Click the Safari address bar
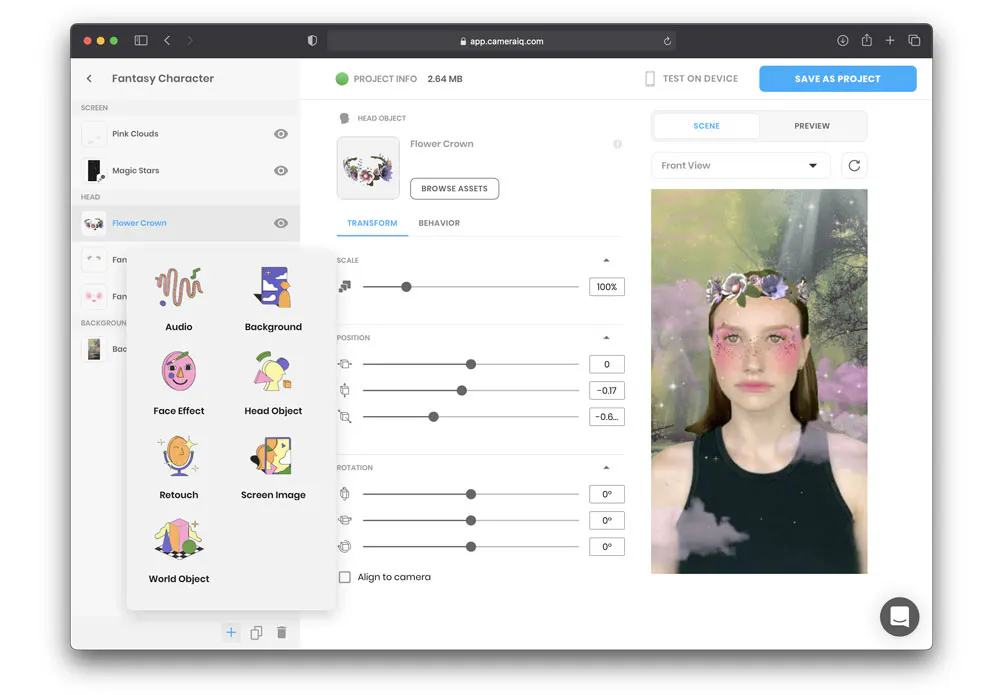This screenshot has height=695, width=1003. tap(502, 41)
